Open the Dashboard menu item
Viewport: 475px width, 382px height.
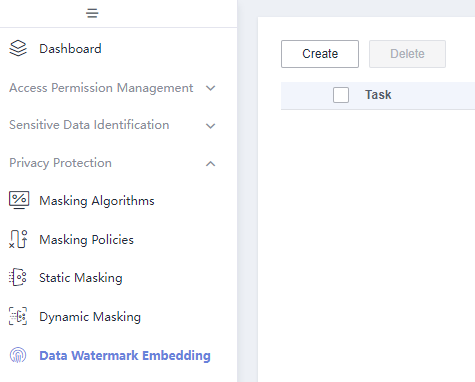[x=70, y=49]
